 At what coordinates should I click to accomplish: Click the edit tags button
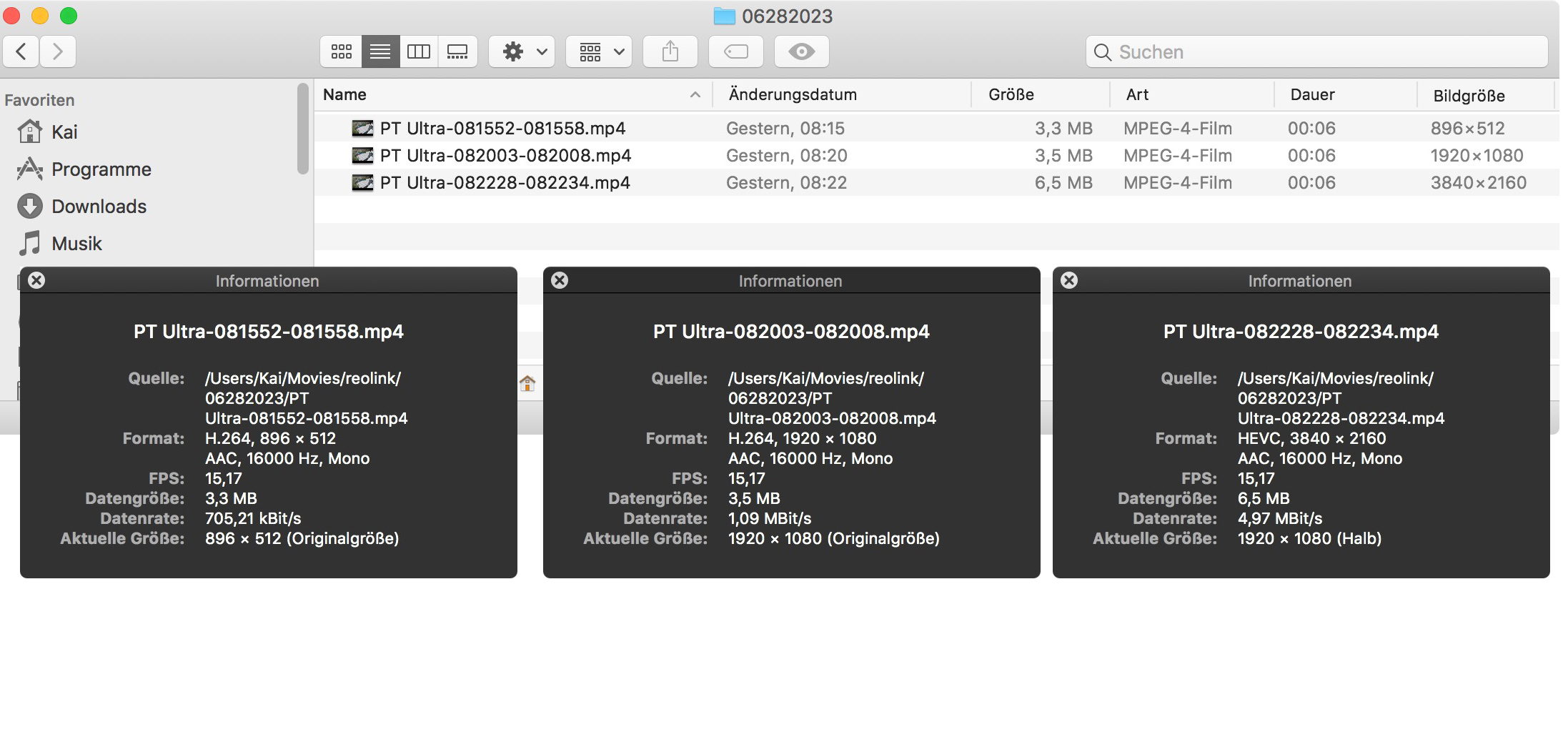(x=736, y=51)
